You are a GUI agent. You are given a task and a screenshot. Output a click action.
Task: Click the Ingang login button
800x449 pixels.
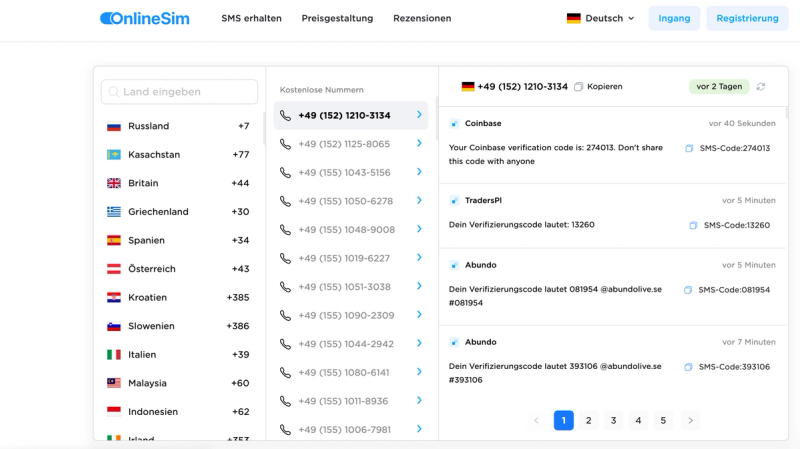click(674, 18)
